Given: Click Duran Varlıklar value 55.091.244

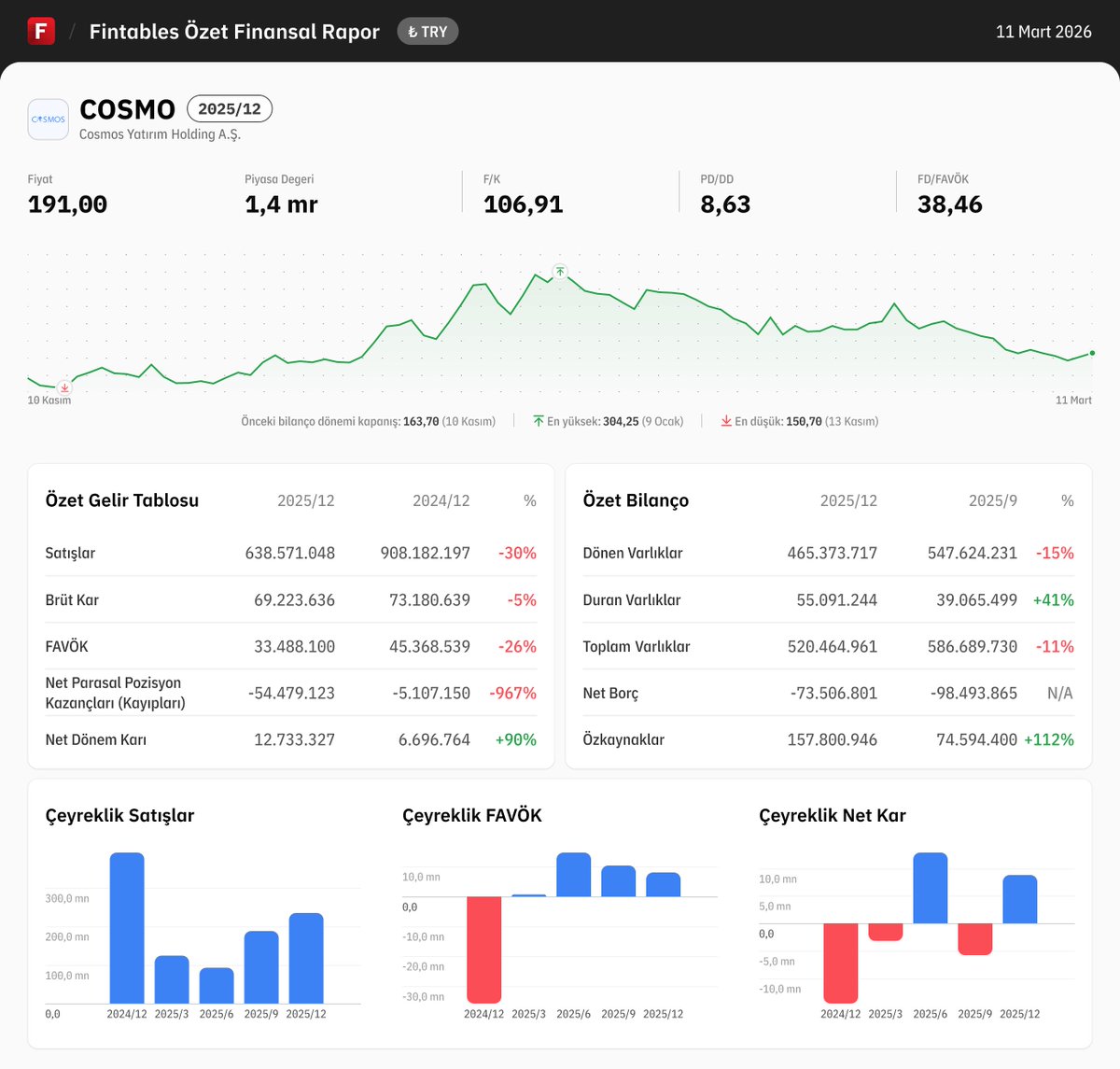Looking at the screenshot, I should click(x=837, y=599).
